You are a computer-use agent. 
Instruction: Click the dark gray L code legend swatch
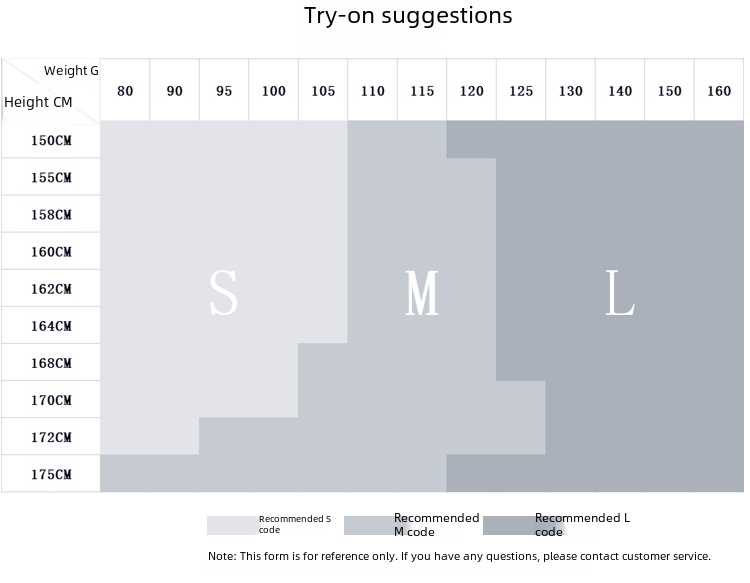point(508,525)
